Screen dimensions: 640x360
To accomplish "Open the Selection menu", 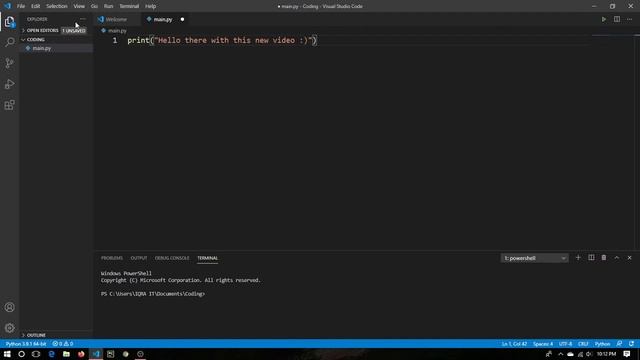I will (57, 6).
